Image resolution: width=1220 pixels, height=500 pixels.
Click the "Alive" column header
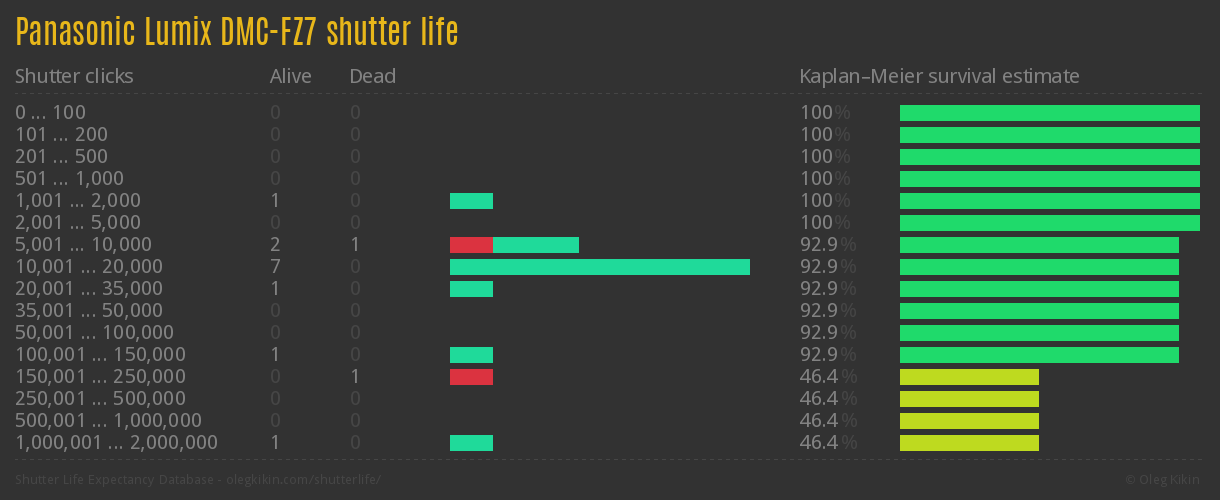(x=290, y=76)
